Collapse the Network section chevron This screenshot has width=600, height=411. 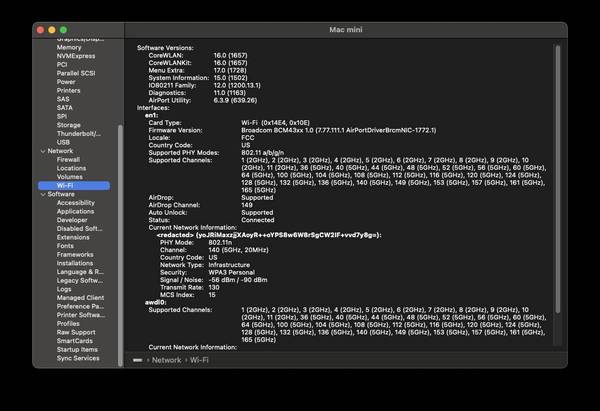43,151
